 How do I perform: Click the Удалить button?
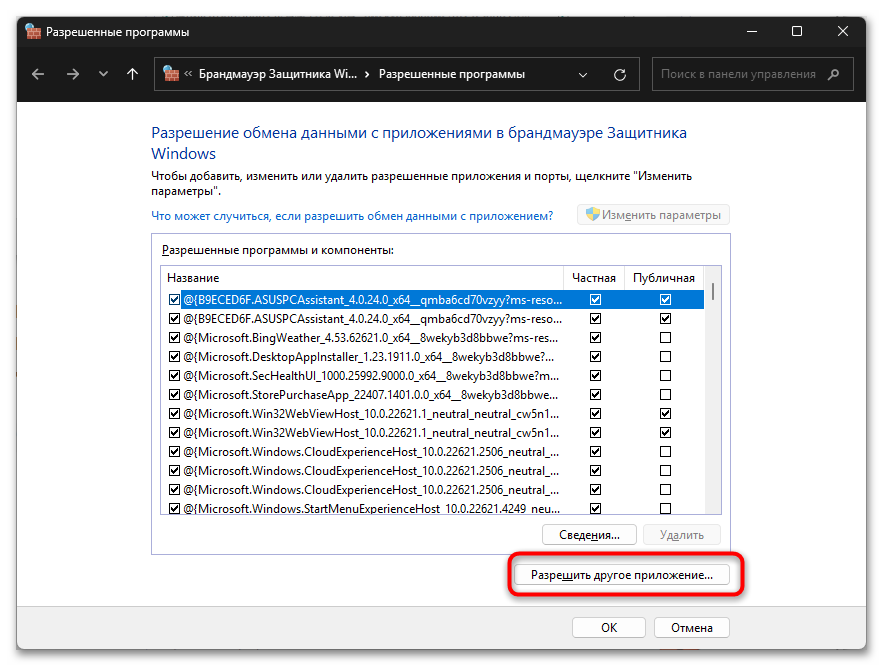[681, 535]
